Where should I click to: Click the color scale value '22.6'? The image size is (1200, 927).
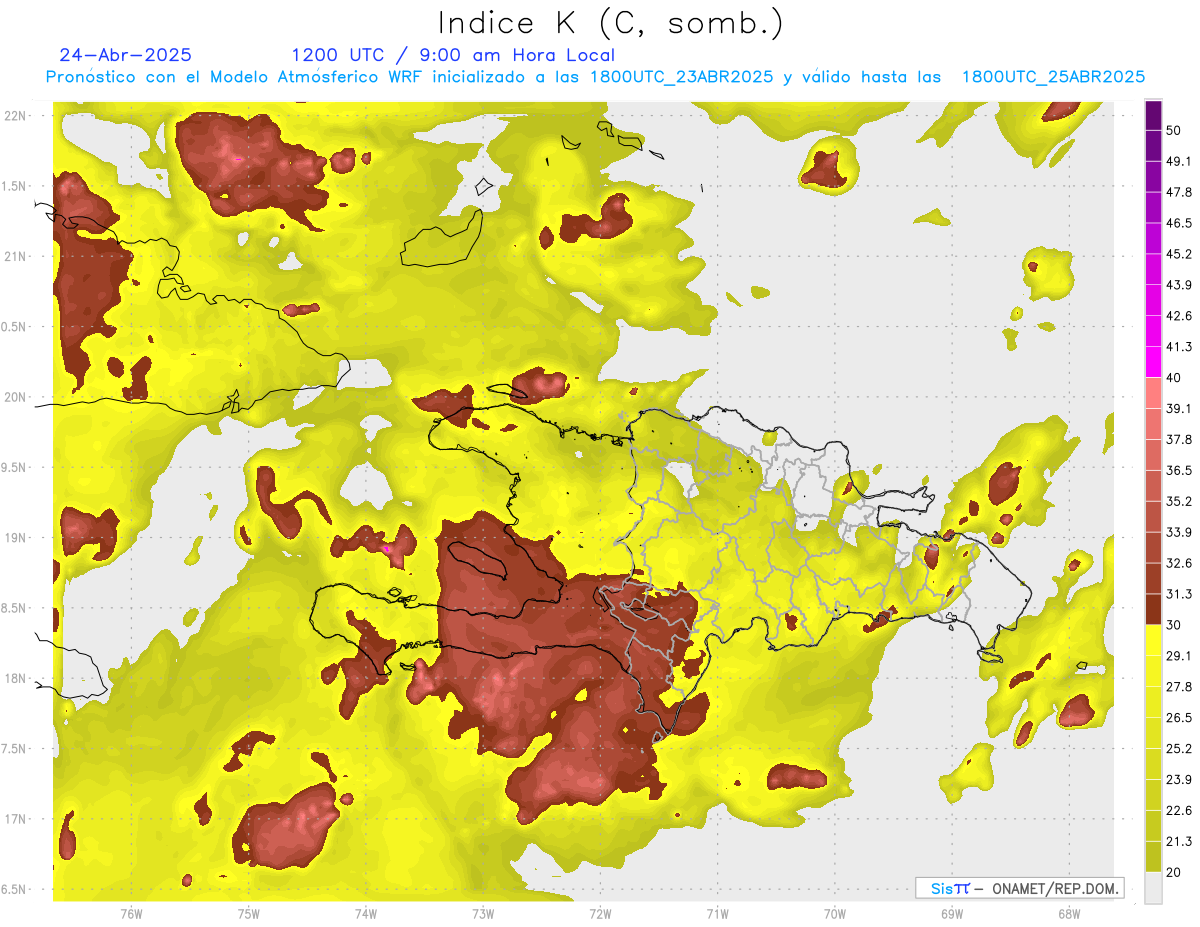(x=1179, y=811)
